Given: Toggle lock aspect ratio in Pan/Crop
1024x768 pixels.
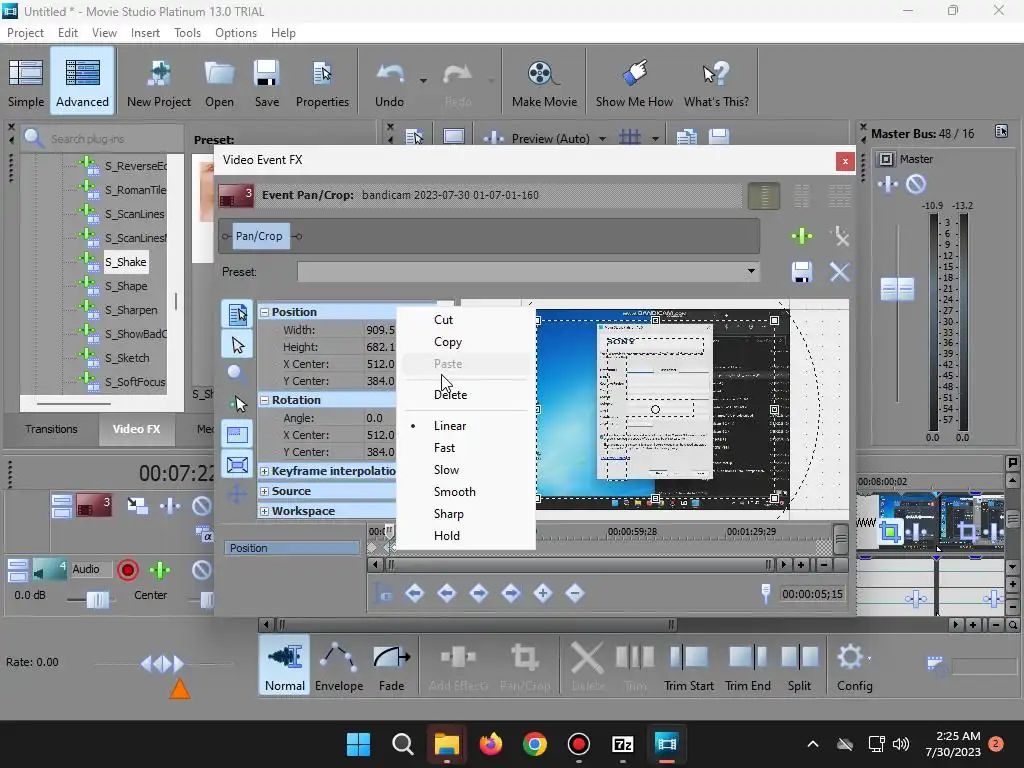Looking at the screenshot, I should [238, 434].
